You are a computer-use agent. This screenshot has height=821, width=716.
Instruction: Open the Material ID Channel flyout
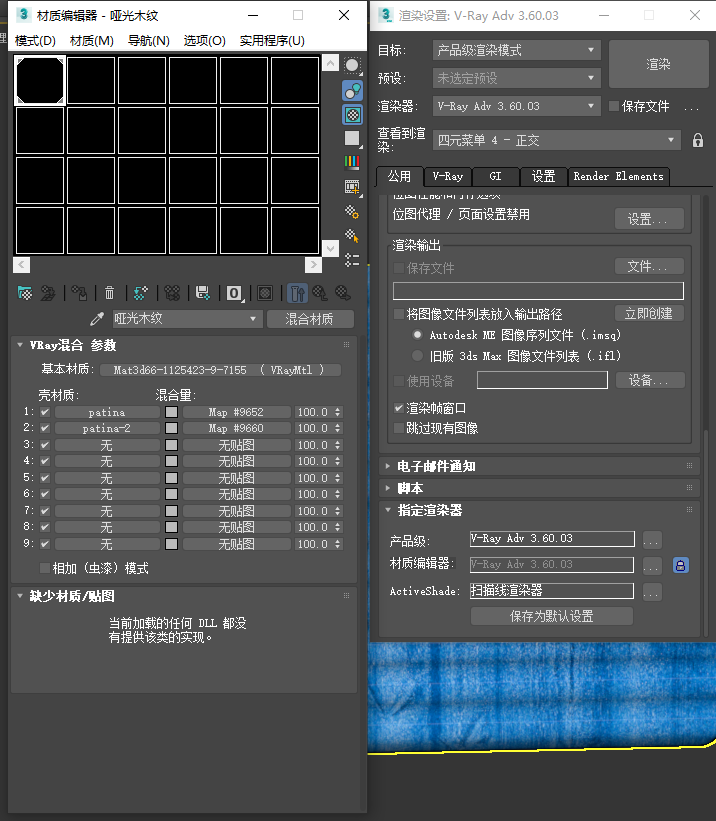pos(235,293)
